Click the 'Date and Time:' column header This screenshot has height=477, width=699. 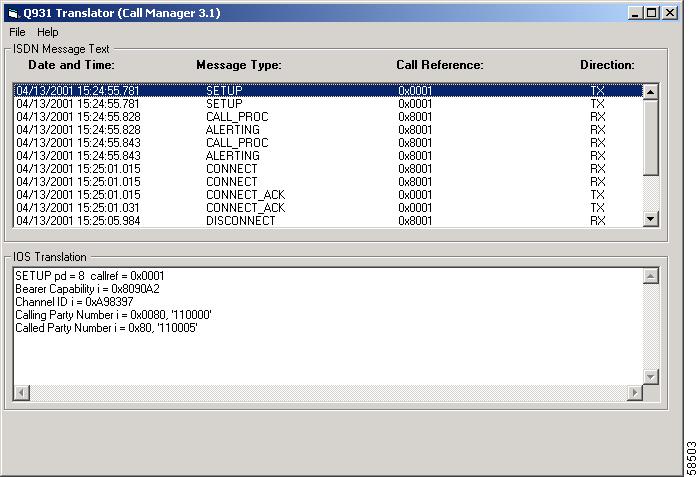71,65
